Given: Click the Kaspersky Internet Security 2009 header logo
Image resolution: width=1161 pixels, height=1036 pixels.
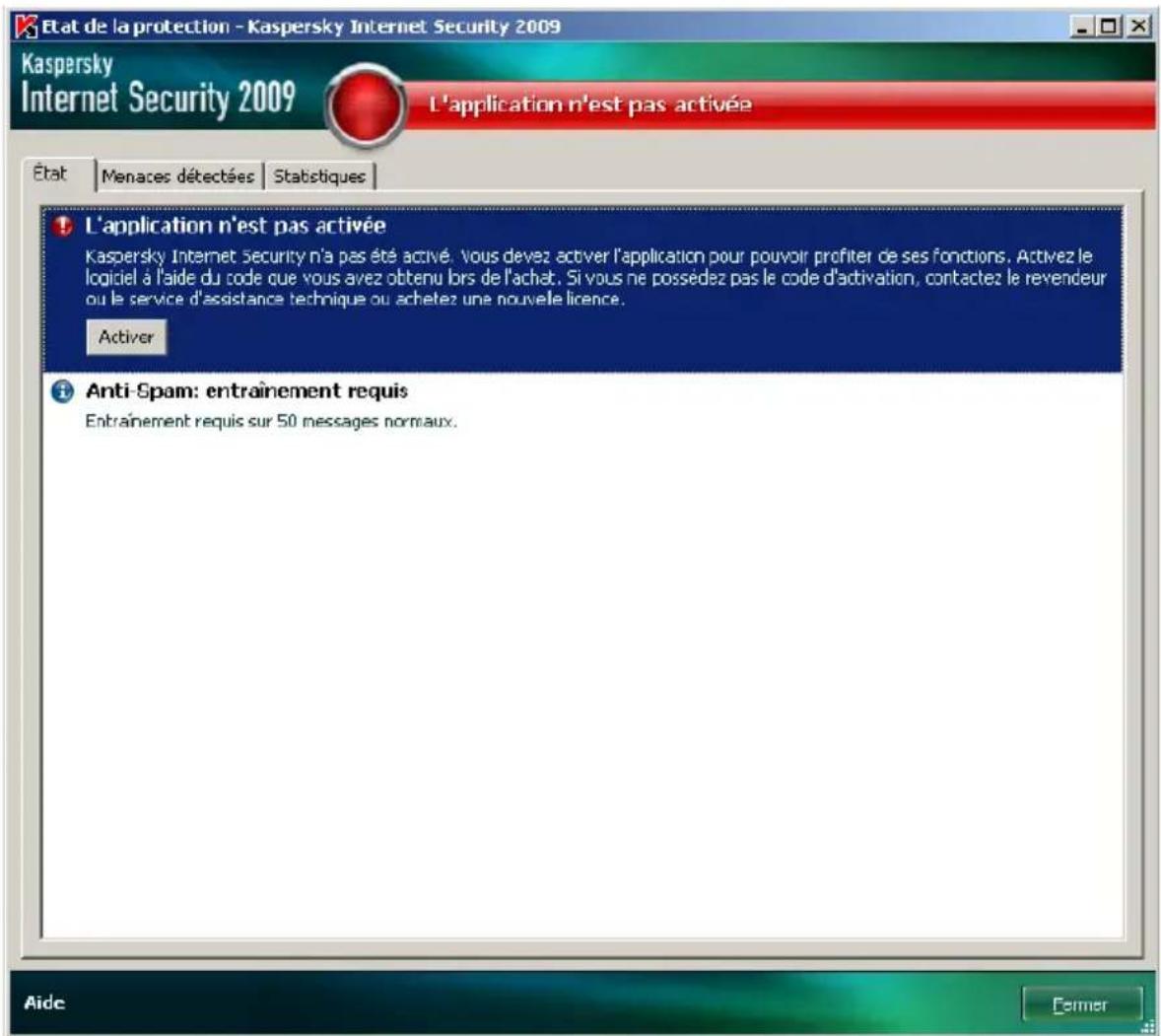Looking at the screenshot, I should coord(159,86).
